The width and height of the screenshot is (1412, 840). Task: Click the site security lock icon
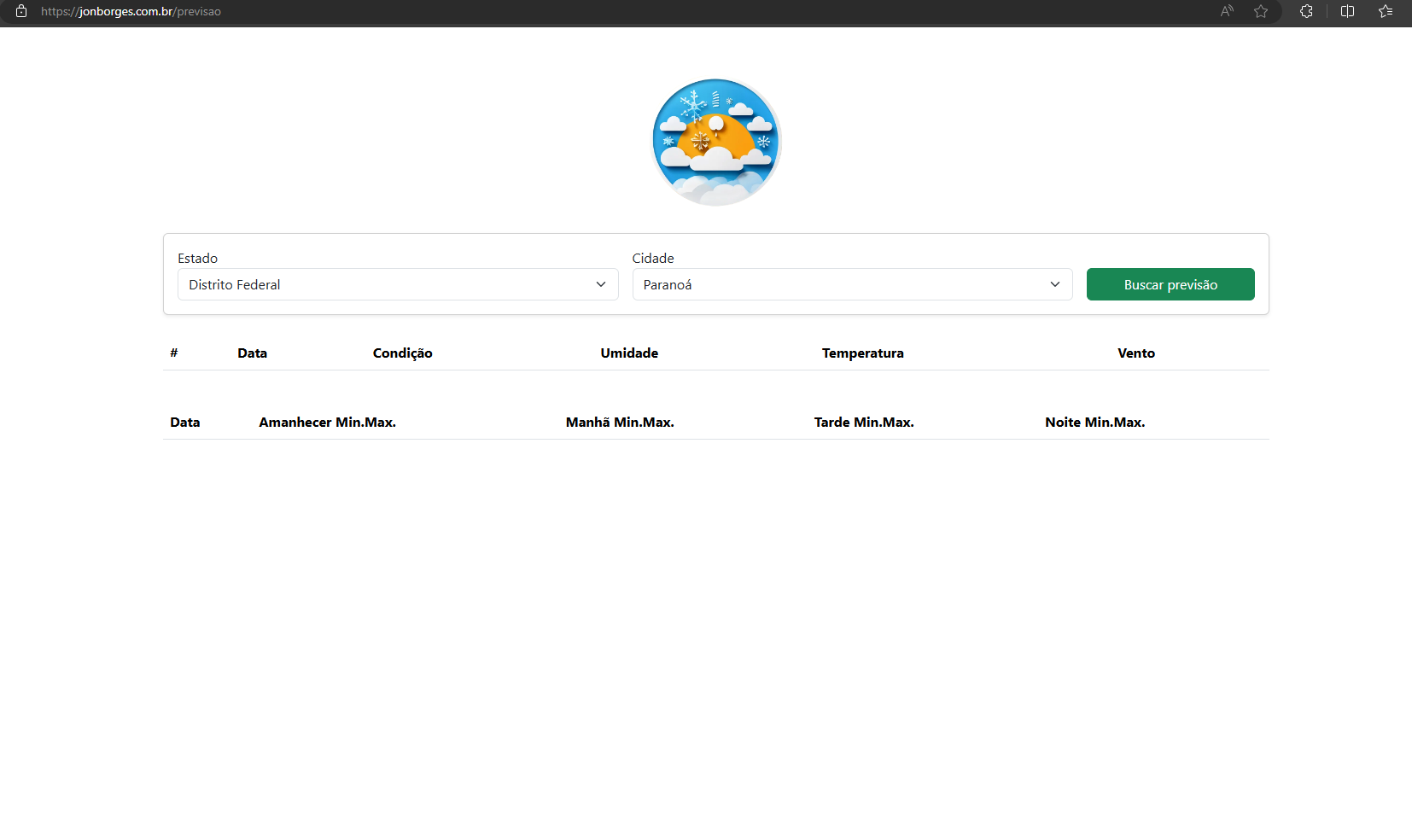pyautogui.click(x=21, y=11)
